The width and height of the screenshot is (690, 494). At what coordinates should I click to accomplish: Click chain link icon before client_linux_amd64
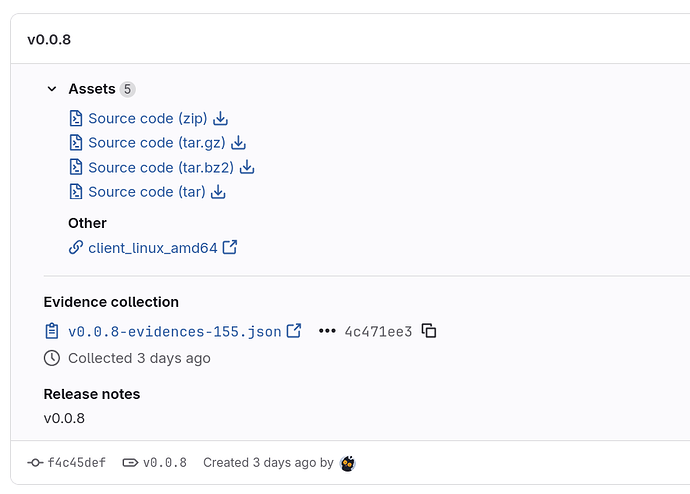[76, 247]
